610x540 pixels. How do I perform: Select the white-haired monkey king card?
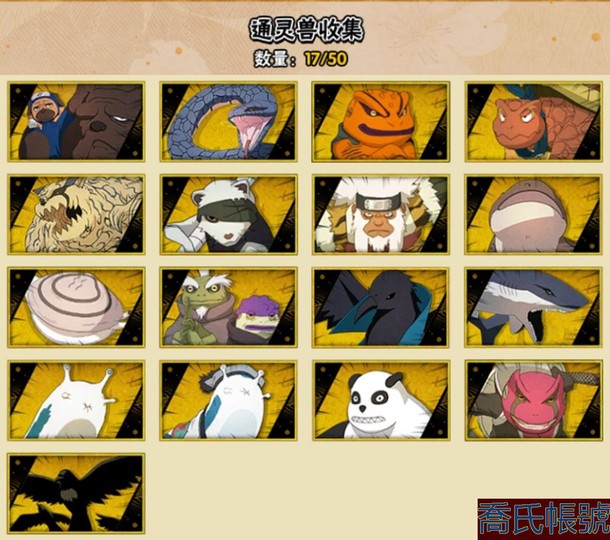click(x=380, y=215)
